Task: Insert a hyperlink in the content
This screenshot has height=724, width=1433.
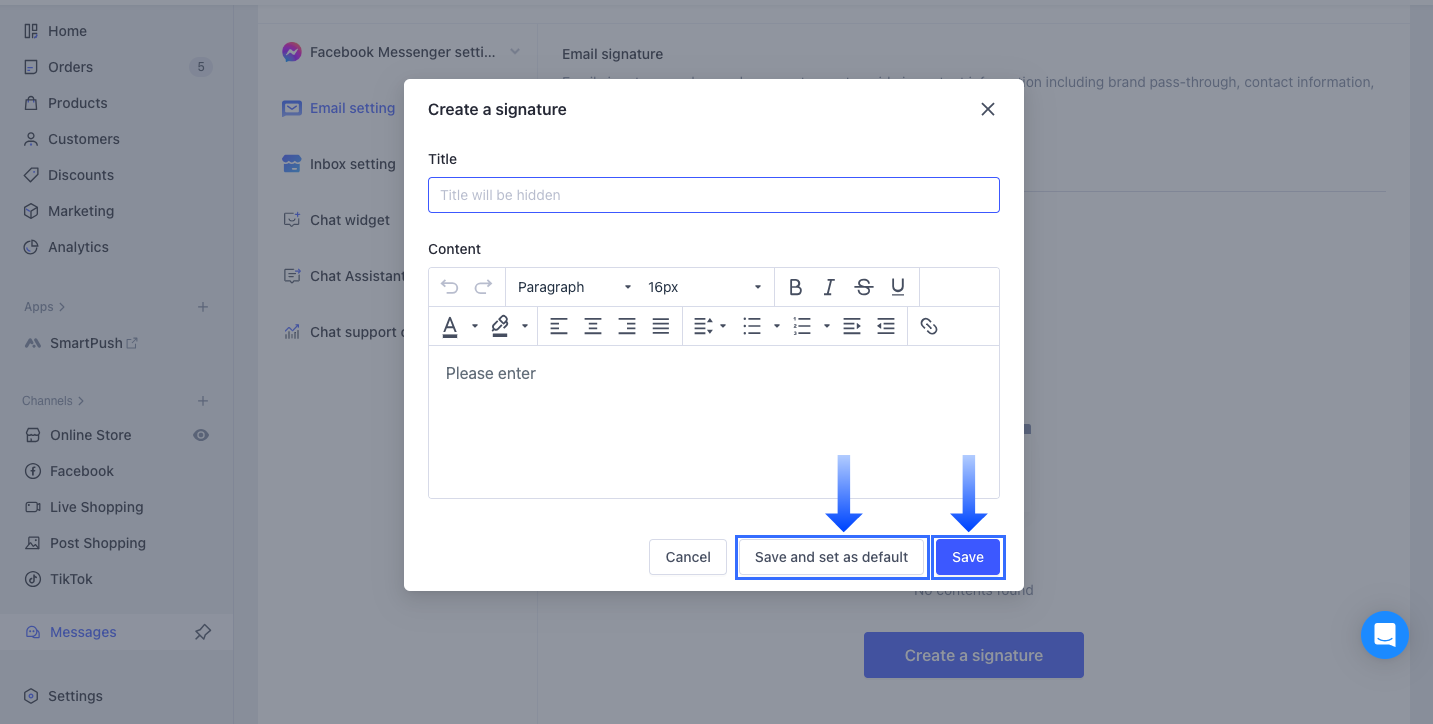Action: (929, 325)
